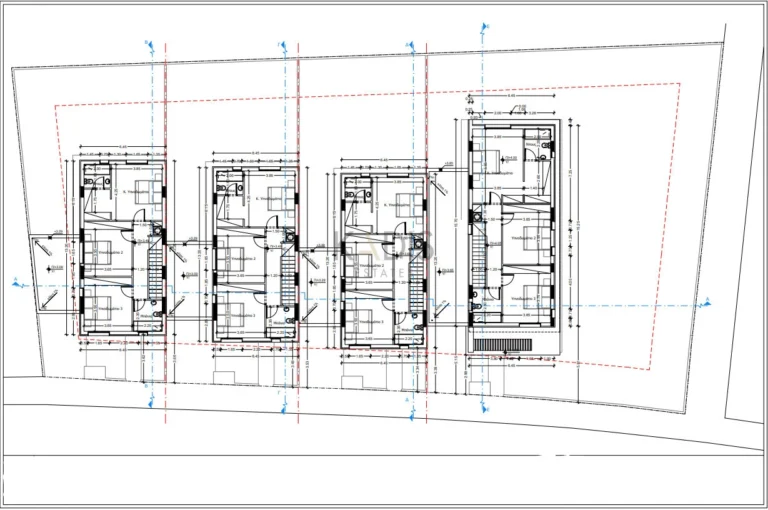This screenshot has width=768, height=510.
Task: Click the parking pad rectangle below first house
Action: click(x=95, y=372)
